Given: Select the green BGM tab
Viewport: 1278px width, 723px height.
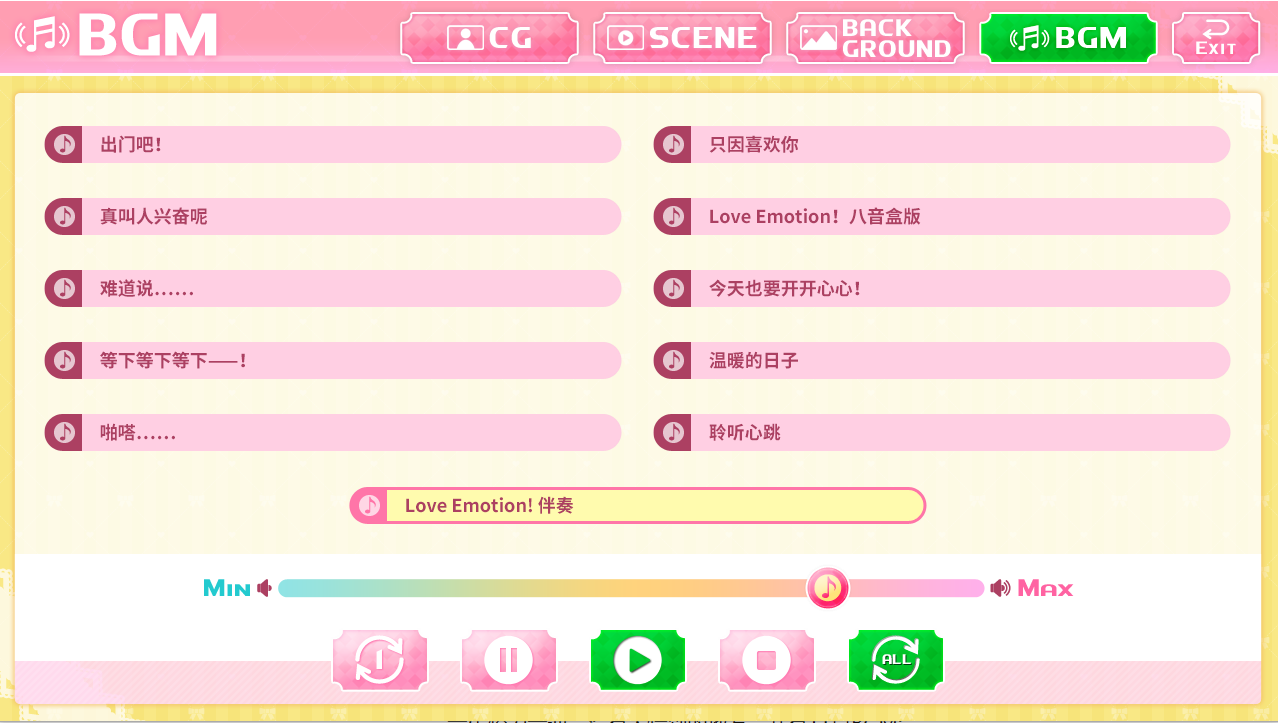Looking at the screenshot, I should point(1068,38).
